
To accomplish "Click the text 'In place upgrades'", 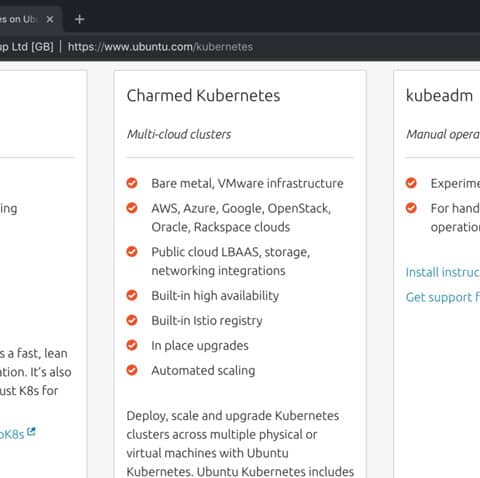I will coord(200,346).
